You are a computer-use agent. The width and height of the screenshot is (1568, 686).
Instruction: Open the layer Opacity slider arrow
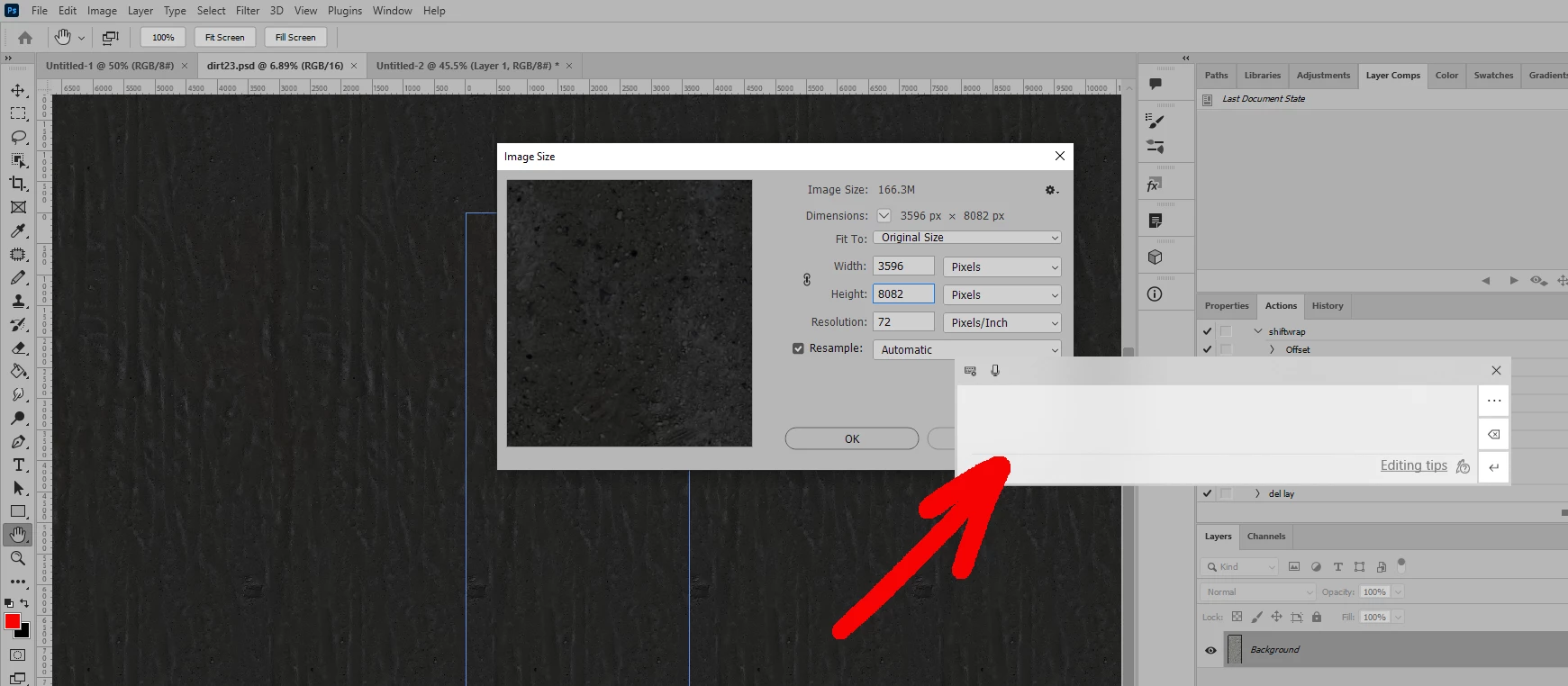[x=1398, y=591]
